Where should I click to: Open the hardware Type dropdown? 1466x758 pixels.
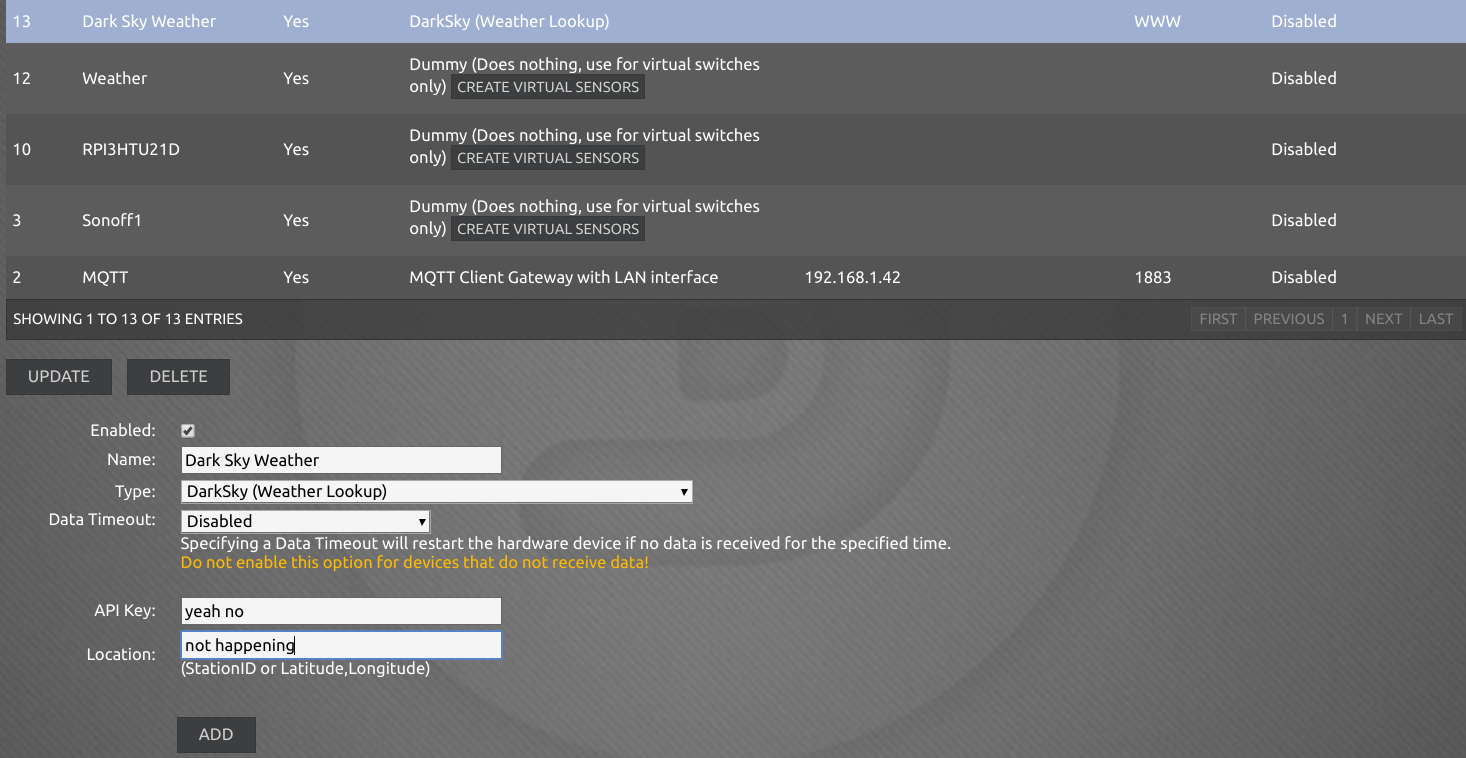[x=436, y=491]
